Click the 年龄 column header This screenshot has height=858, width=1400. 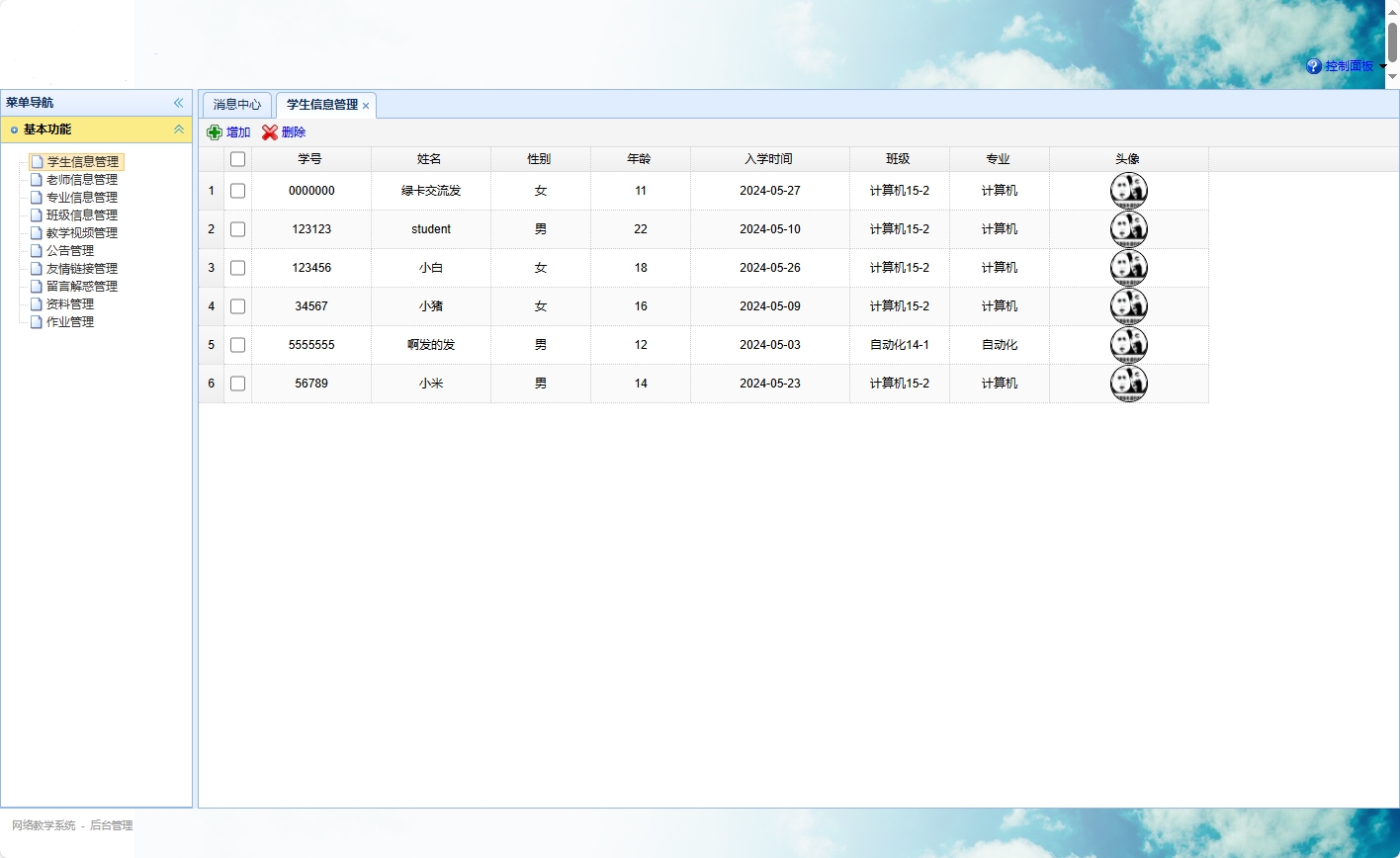(640, 159)
